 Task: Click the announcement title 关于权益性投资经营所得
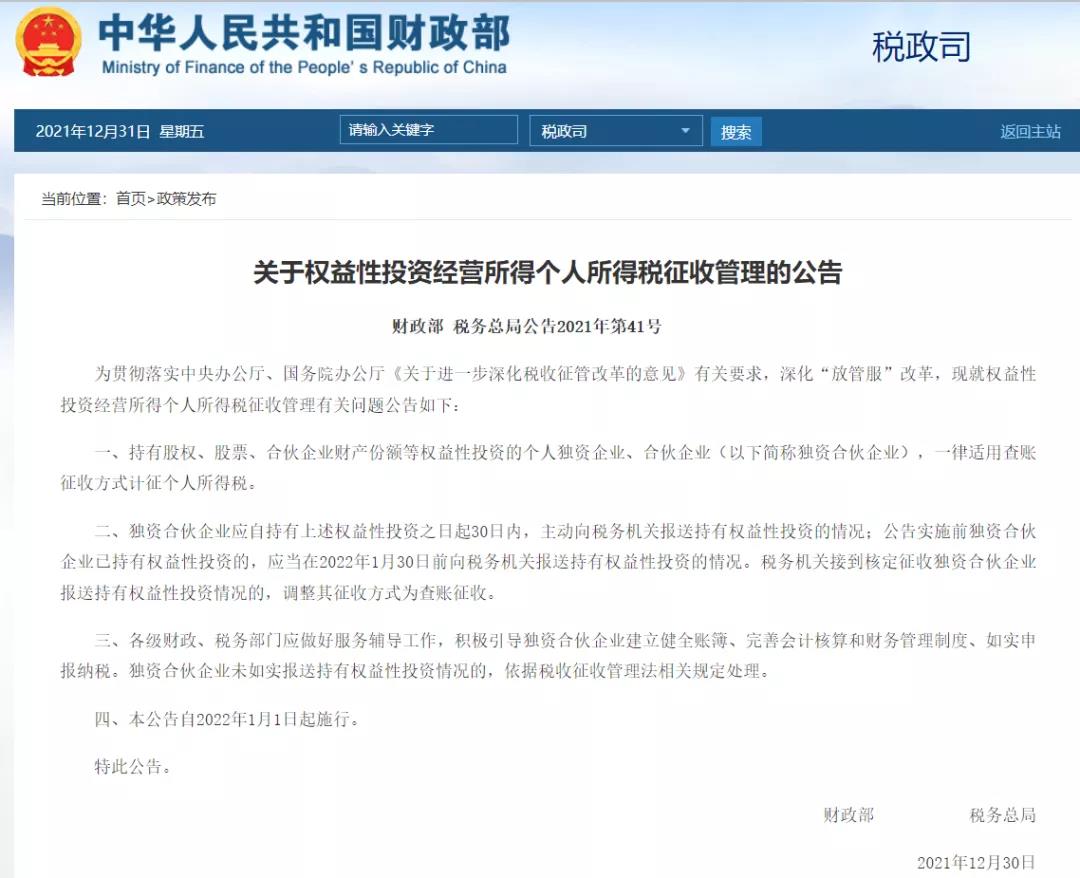pyautogui.click(x=548, y=272)
